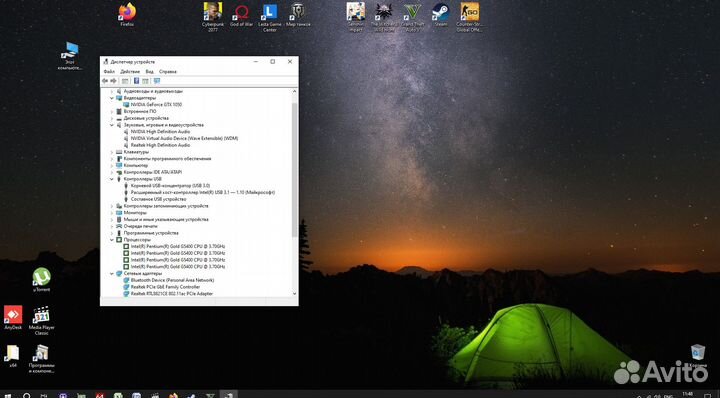The width and height of the screenshot is (720, 398).
Task: Click the scan for hardware changes monitor icon
Action: click(x=157, y=81)
